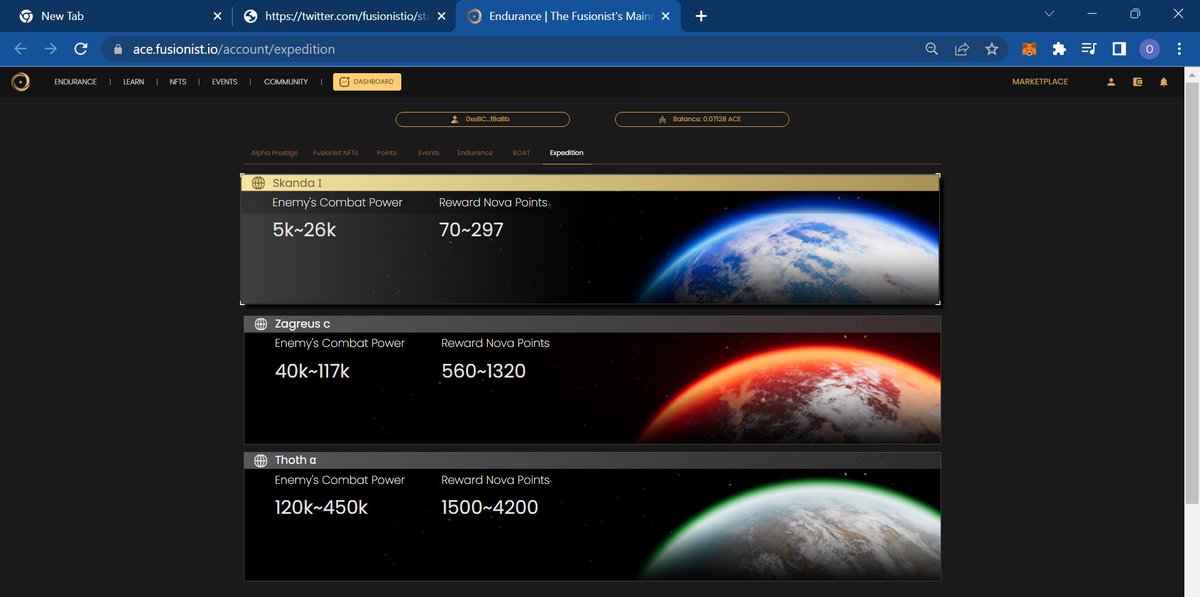Switch to the Events account tab
This screenshot has height=597, width=1200.
[x=429, y=153]
